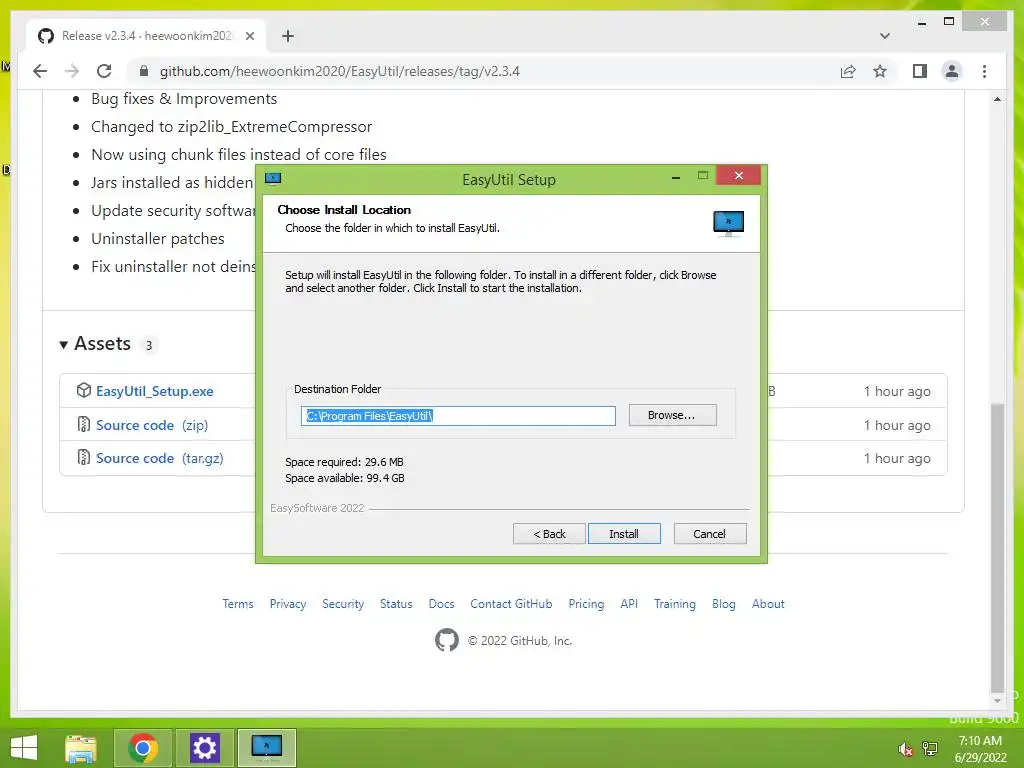Open the Docs footer link
Viewport: 1024px width, 768px height.
coord(441,604)
